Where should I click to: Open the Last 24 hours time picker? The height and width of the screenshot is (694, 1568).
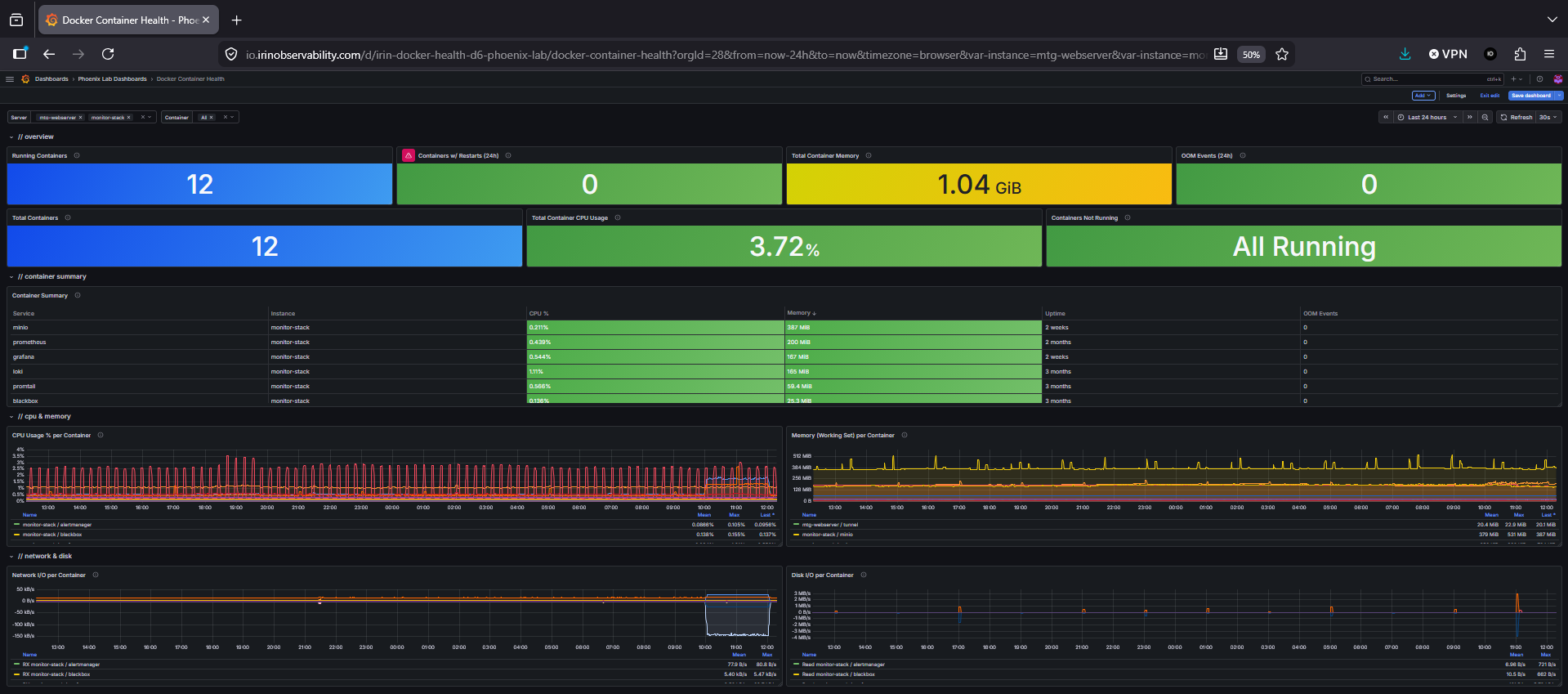point(1427,118)
